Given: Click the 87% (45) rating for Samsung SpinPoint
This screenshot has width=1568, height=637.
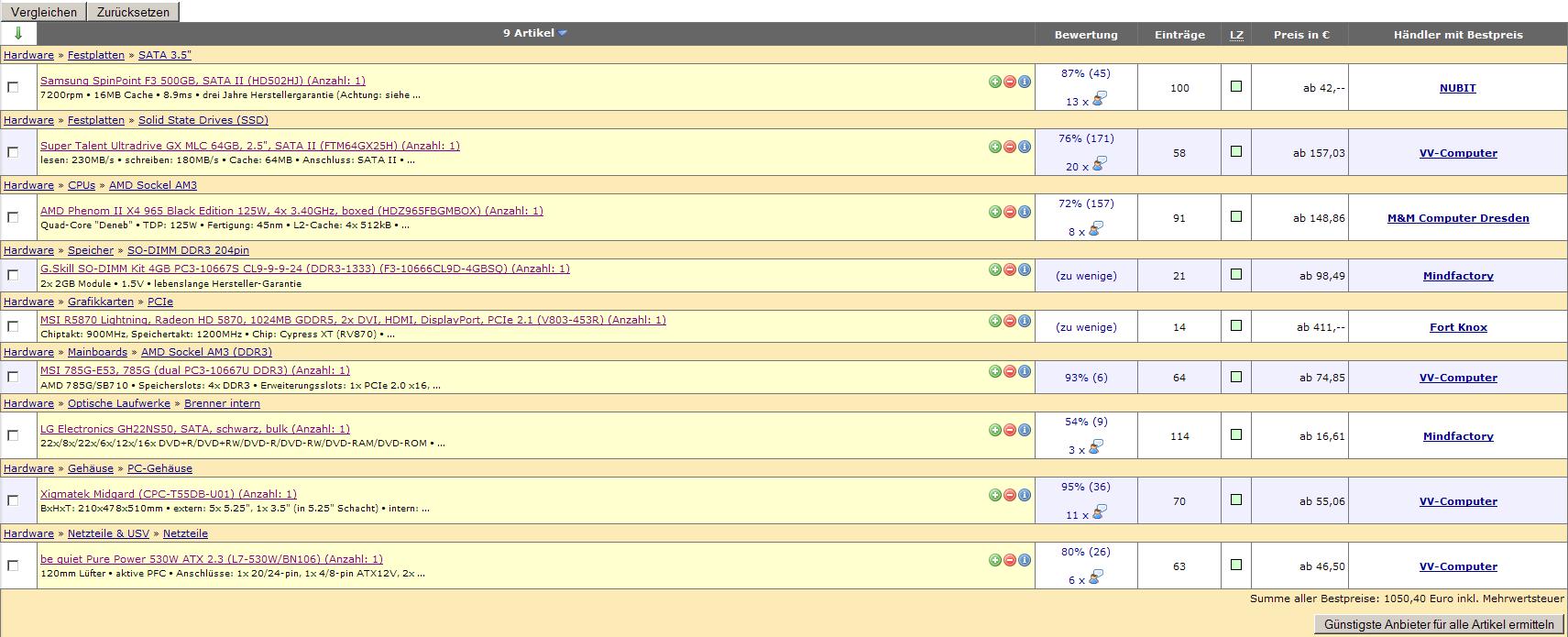Looking at the screenshot, I should coord(1086,73).
